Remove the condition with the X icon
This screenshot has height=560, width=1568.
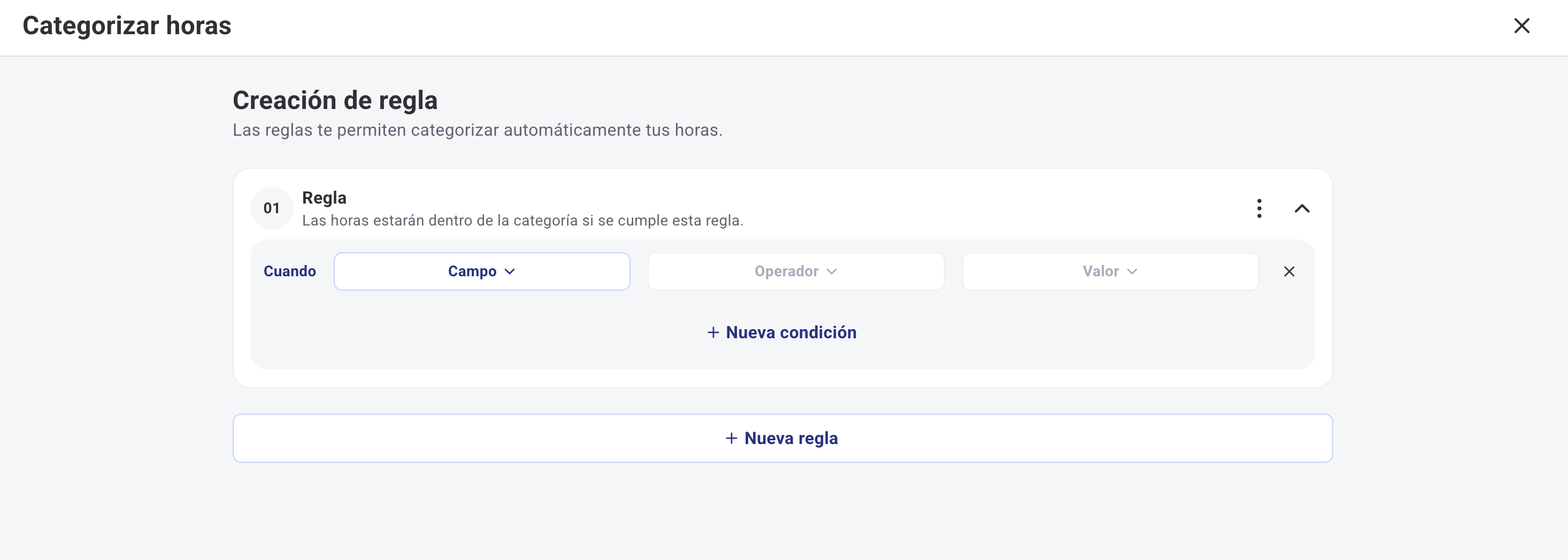click(x=1289, y=271)
